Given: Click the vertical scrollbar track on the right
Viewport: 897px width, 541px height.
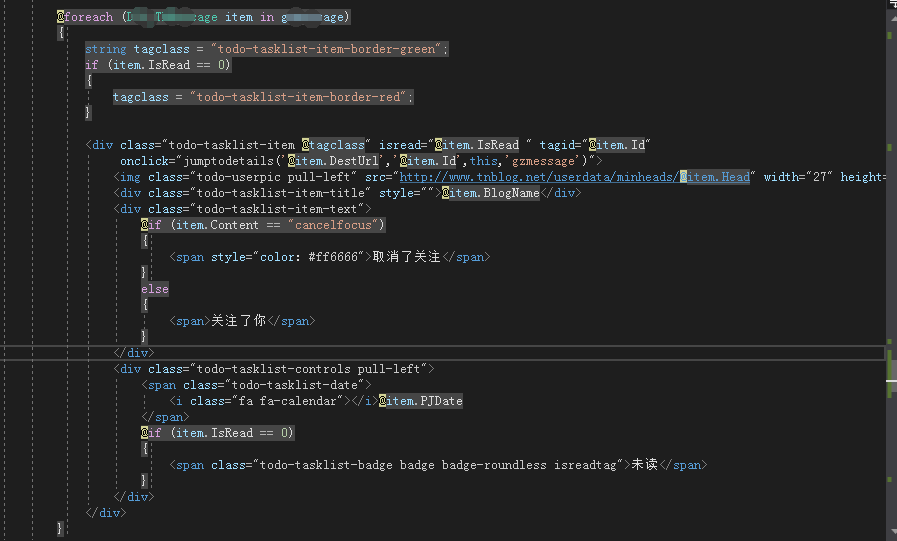Looking at the screenshot, I should pos(891,275).
